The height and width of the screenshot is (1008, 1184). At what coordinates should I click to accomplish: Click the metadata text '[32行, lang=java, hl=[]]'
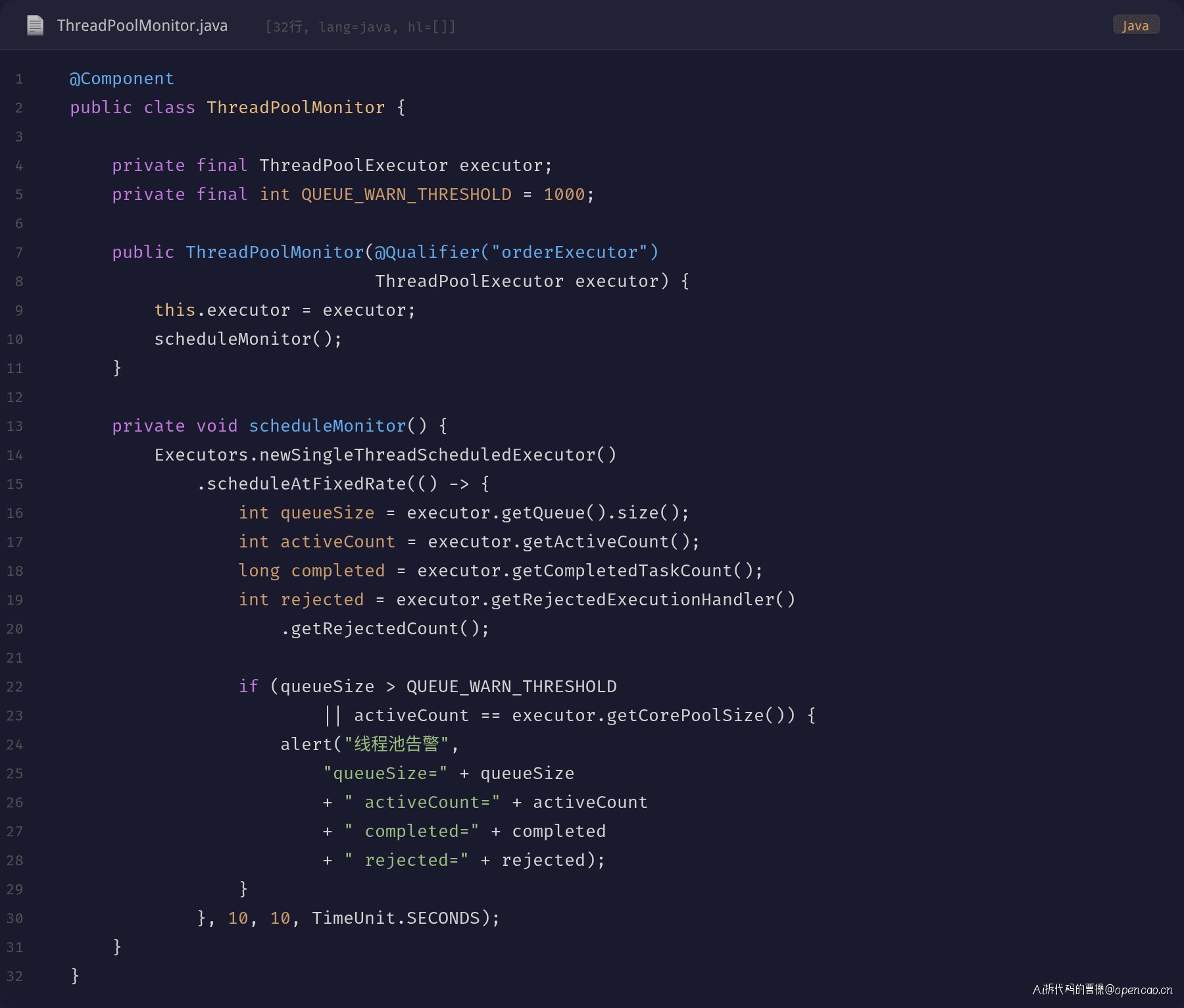tap(360, 27)
